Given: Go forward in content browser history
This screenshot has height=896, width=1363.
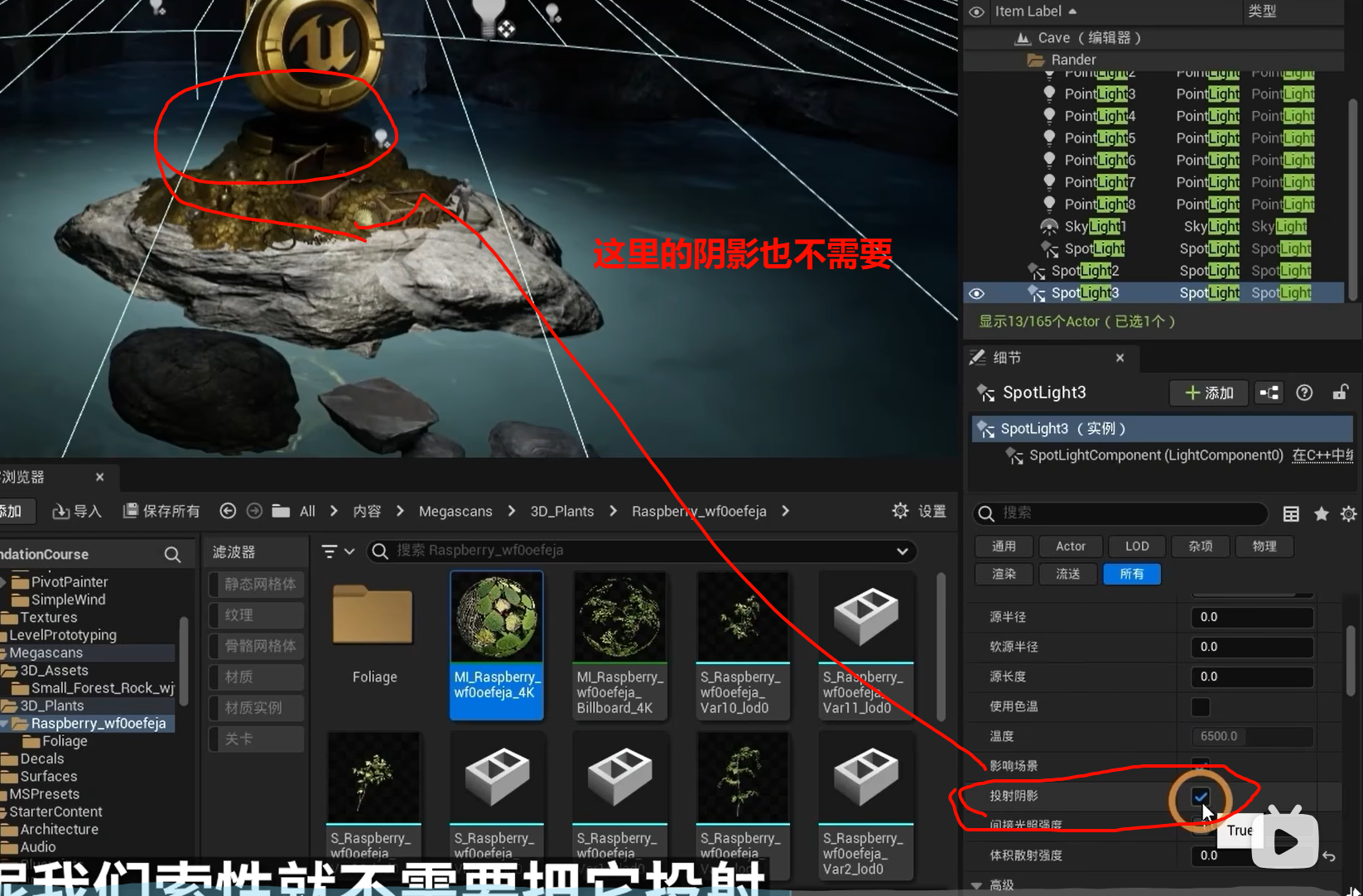Looking at the screenshot, I should 254,511.
